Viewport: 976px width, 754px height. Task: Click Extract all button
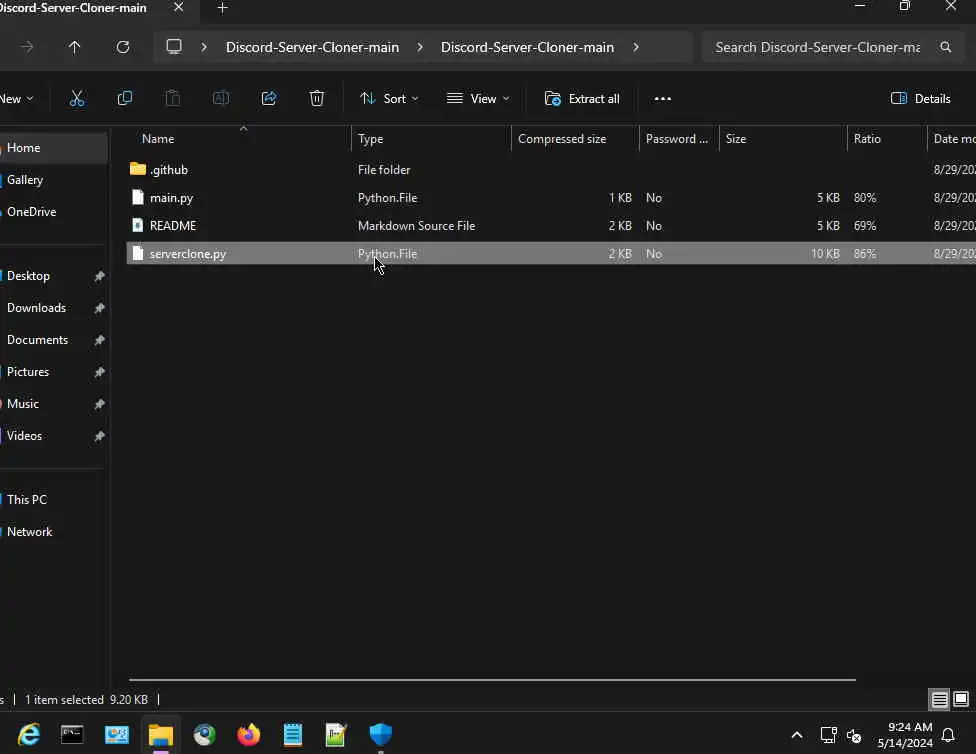tap(582, 98)
